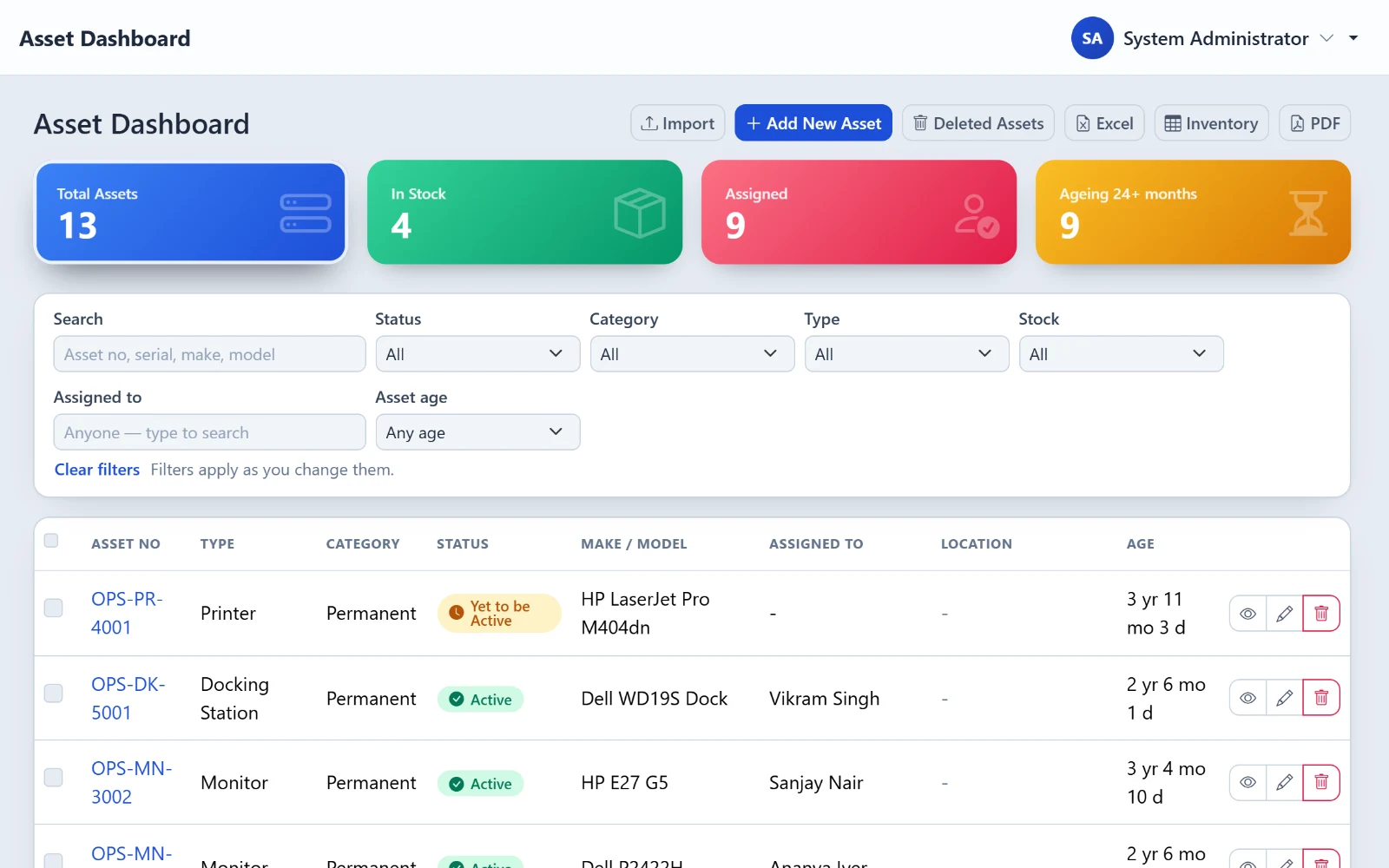
Task: View the Dell WD19S Dock asset
Action: (x=1247, y=698)
